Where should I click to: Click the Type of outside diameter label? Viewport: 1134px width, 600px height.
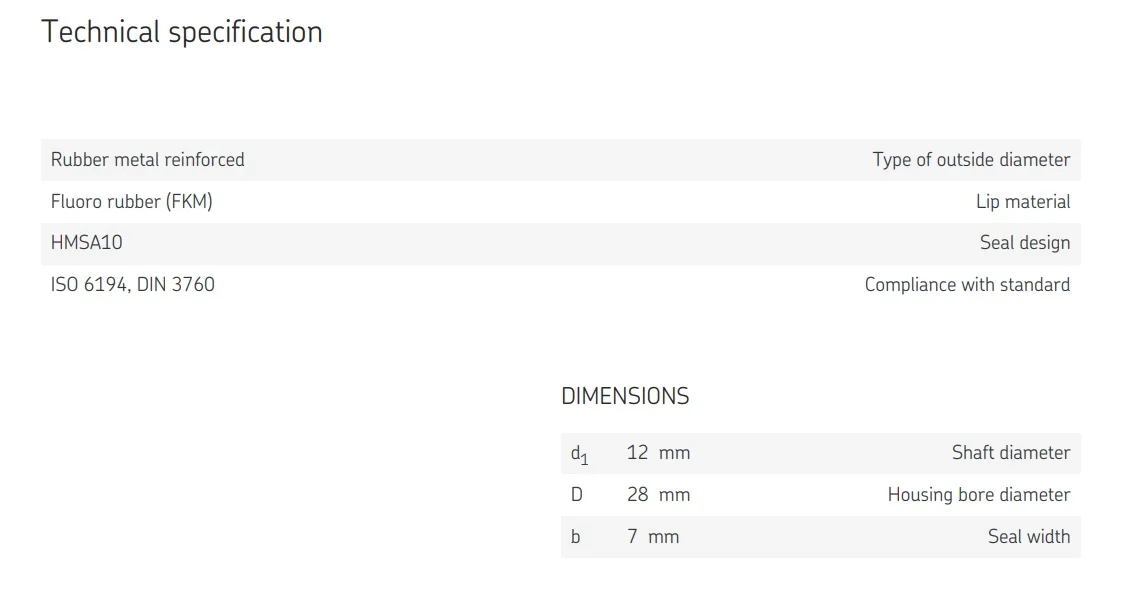click(x=970, y=160)
